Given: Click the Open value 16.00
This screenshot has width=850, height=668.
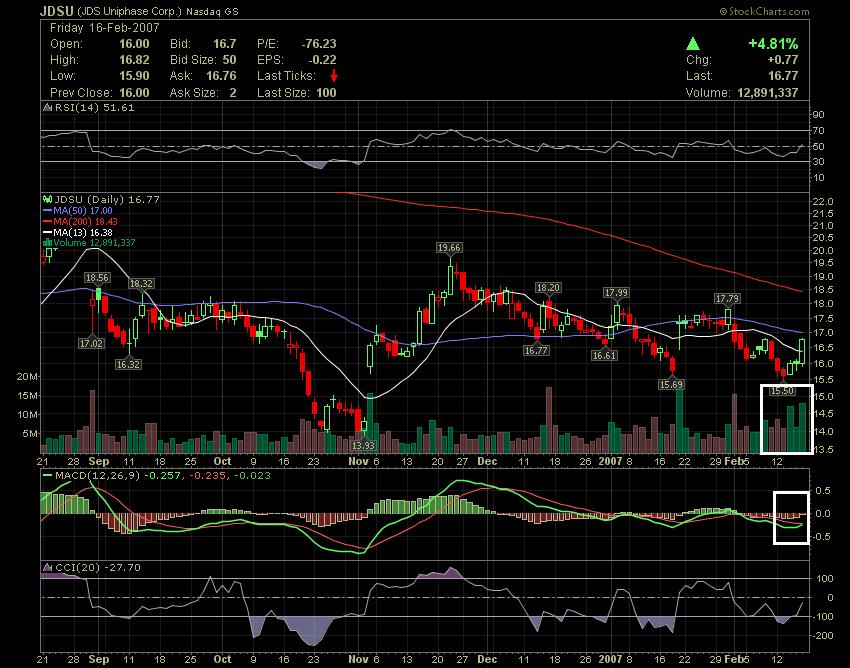Looking at the screenshot, I should [x=134, y=44].
